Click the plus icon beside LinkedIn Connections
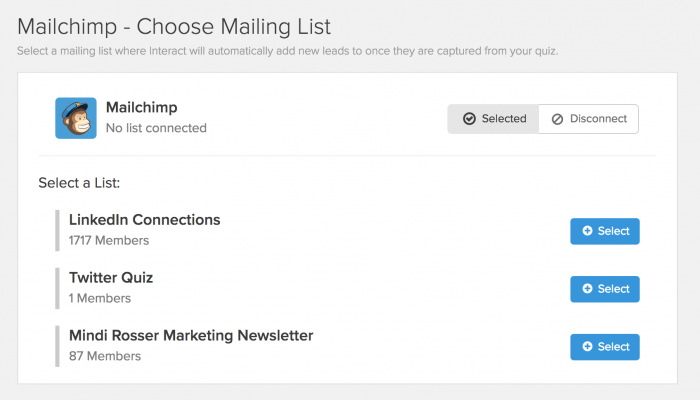 (588, 231)
